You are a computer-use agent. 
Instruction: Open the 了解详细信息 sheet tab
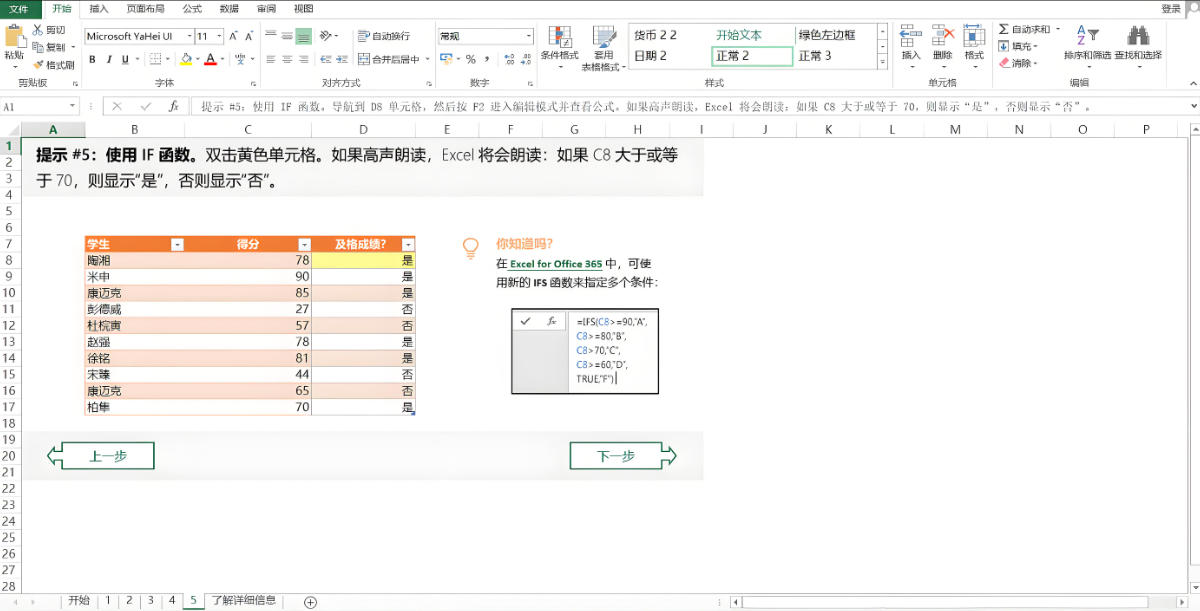point(243,600)
